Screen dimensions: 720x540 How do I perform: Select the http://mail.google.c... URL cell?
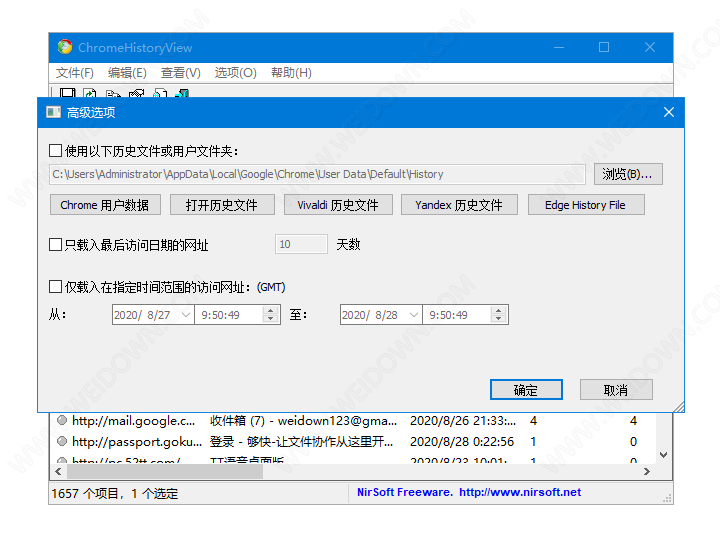coord(134,421)
